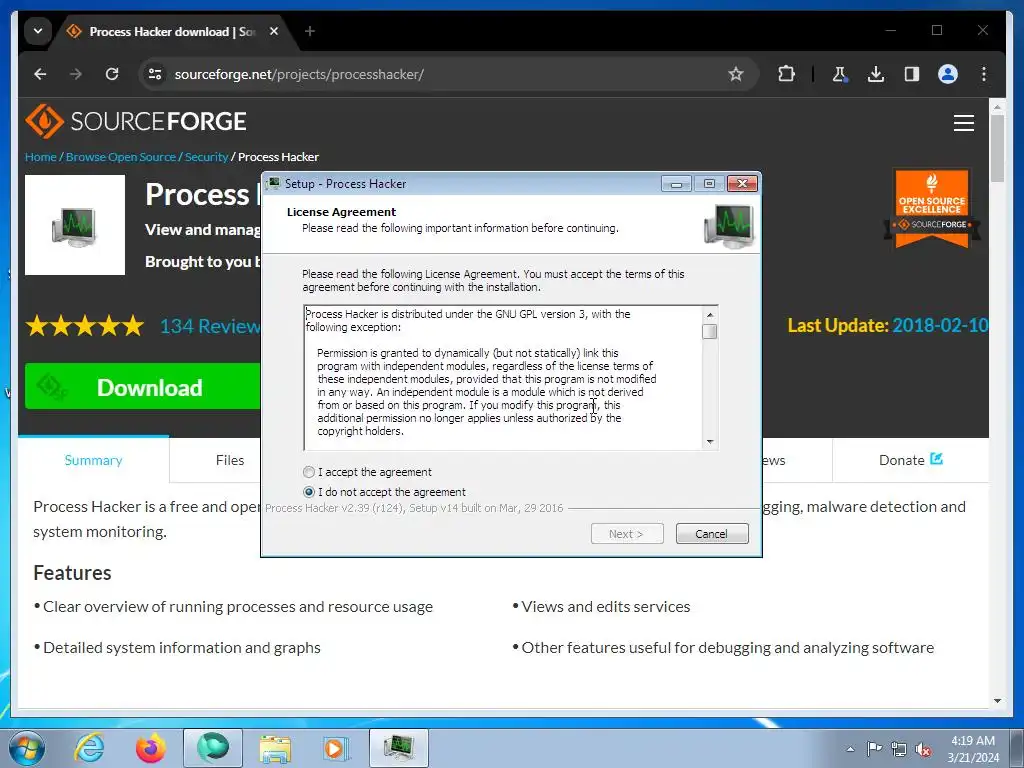Click Chrome back navigation arrow
This screenshot has height=768, width=1024.
point(40,74)
